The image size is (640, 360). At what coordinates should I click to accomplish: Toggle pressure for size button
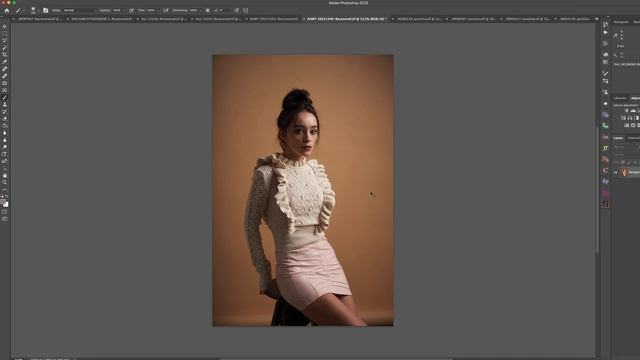coord(236,10)
